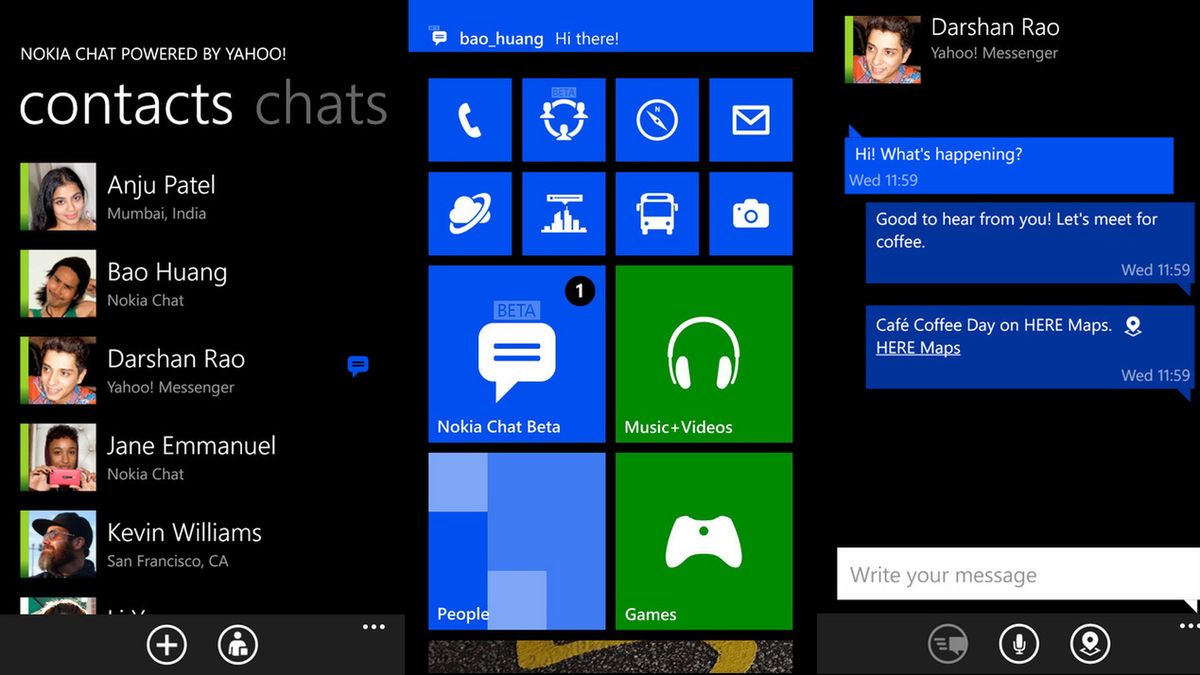Open the HERE Transit bus tile
Image resolution: width=1200 pixels, height=675 pixels.
coord(657,213)
